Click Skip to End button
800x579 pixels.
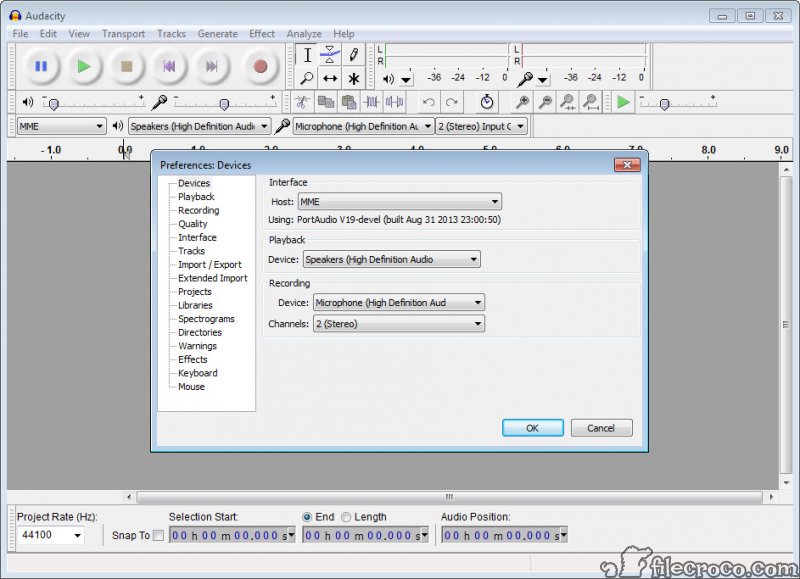click(x=211, y=66)
